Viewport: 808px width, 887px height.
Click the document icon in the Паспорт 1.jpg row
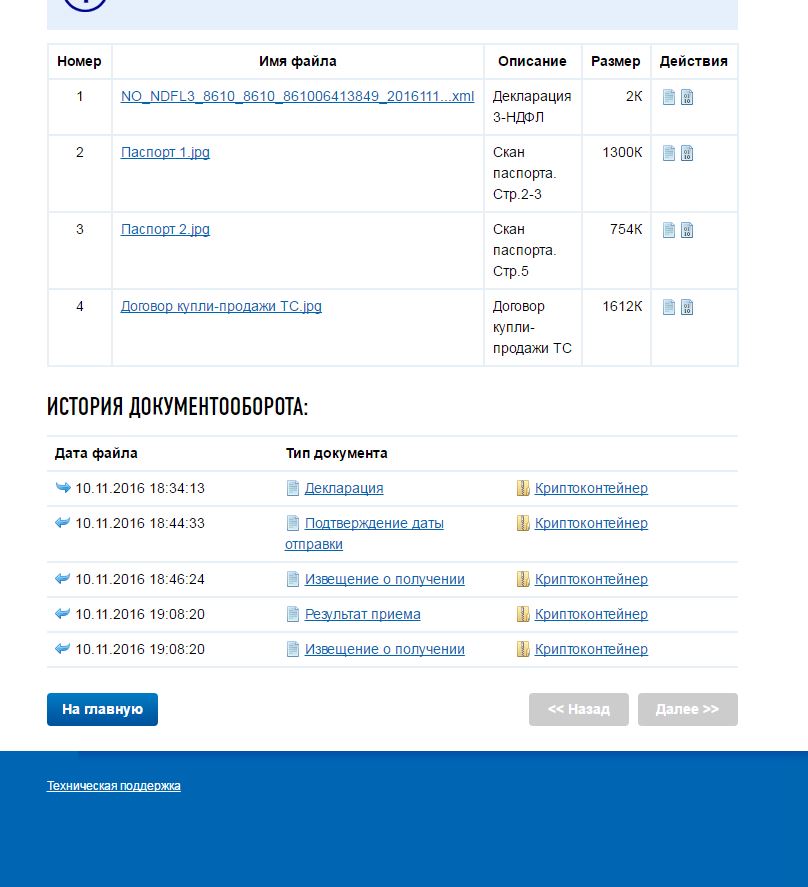coord(669,153)
